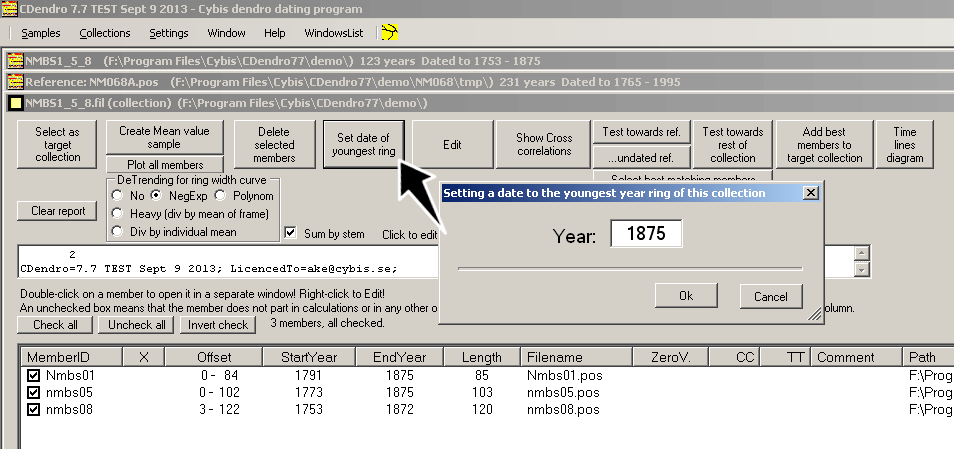Open the Samples menu
Viewport: 954px width, 449px height.
[41, 33]
